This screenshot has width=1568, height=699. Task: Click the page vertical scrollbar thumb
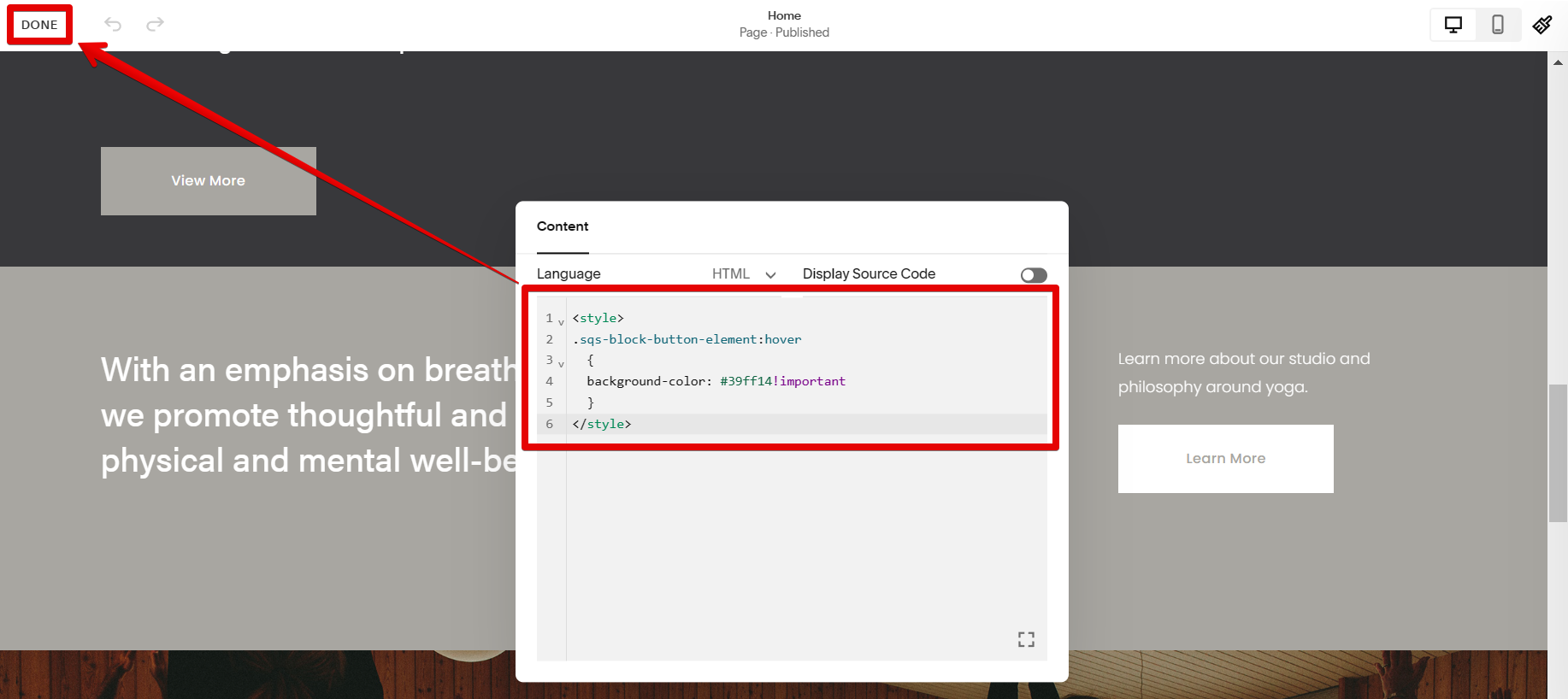(1558, 453)
